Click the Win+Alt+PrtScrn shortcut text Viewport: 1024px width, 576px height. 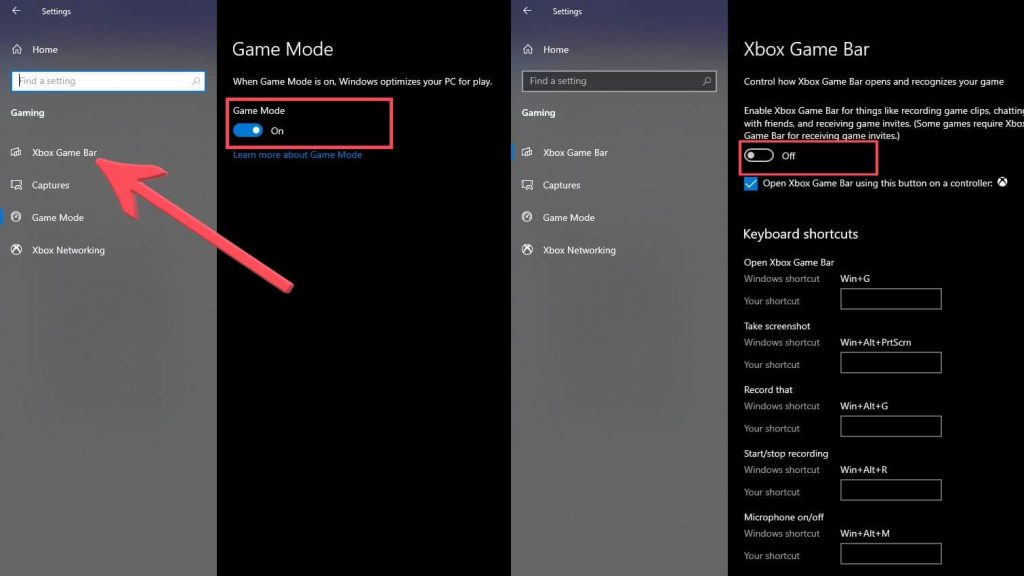click(x=875, y=342)
